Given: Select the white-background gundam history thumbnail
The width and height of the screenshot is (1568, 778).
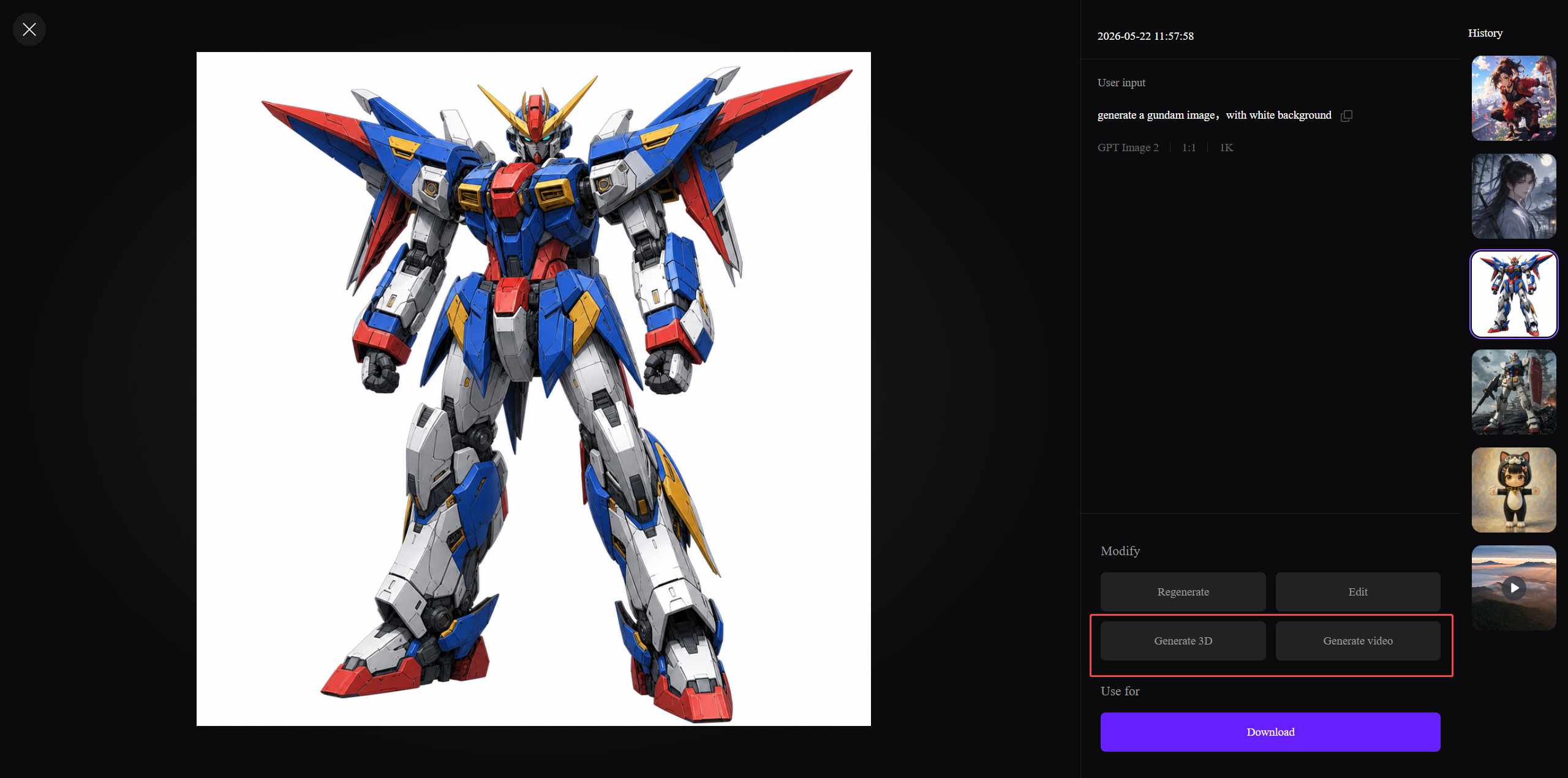Looking at the screenshot, I should pyautogui.click(x=1513, y=294).
